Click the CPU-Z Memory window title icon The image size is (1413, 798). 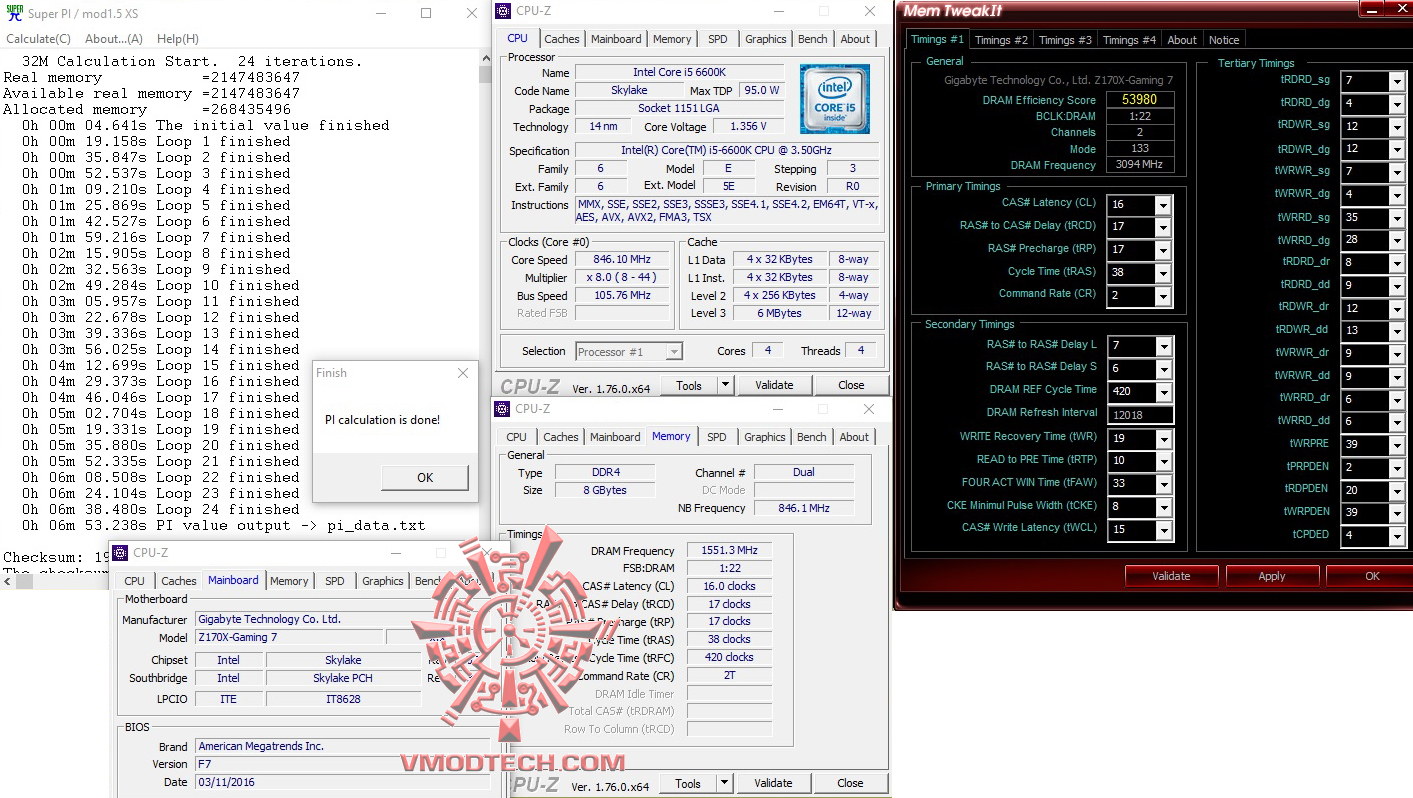tap(504, 409)
